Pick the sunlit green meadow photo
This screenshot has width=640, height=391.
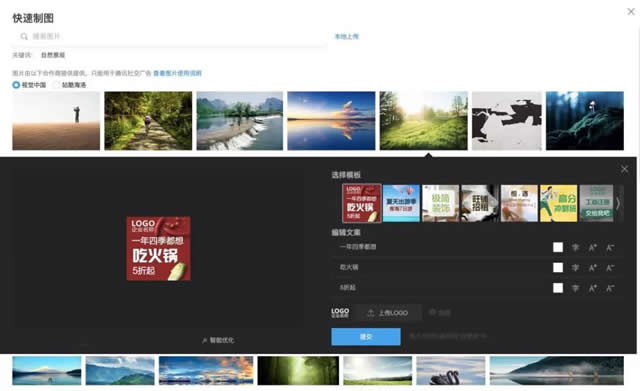point(424,121)
